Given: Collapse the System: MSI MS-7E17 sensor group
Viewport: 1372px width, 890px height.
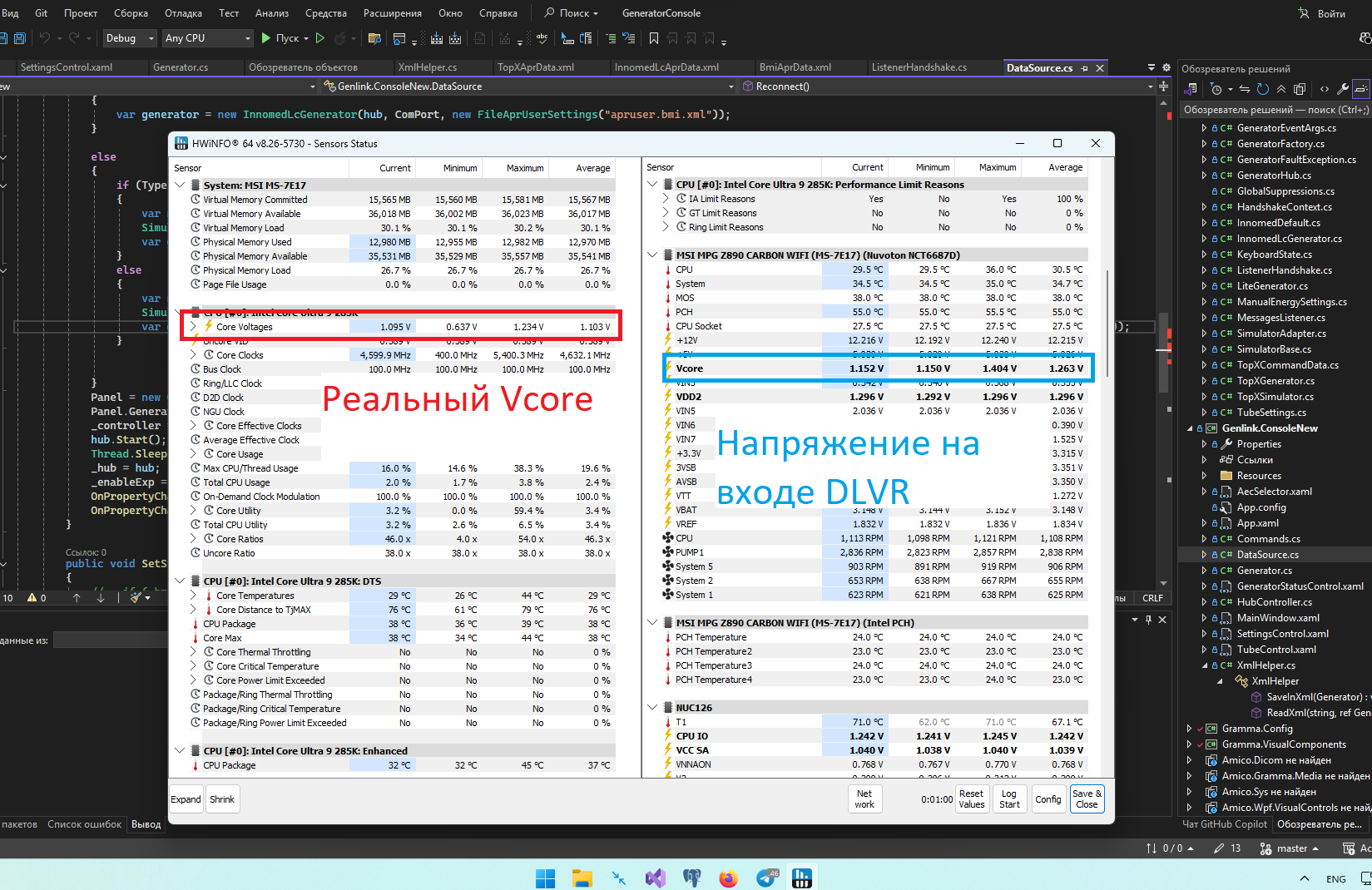Looking at the screenshot, I should [x=180, y=185].
